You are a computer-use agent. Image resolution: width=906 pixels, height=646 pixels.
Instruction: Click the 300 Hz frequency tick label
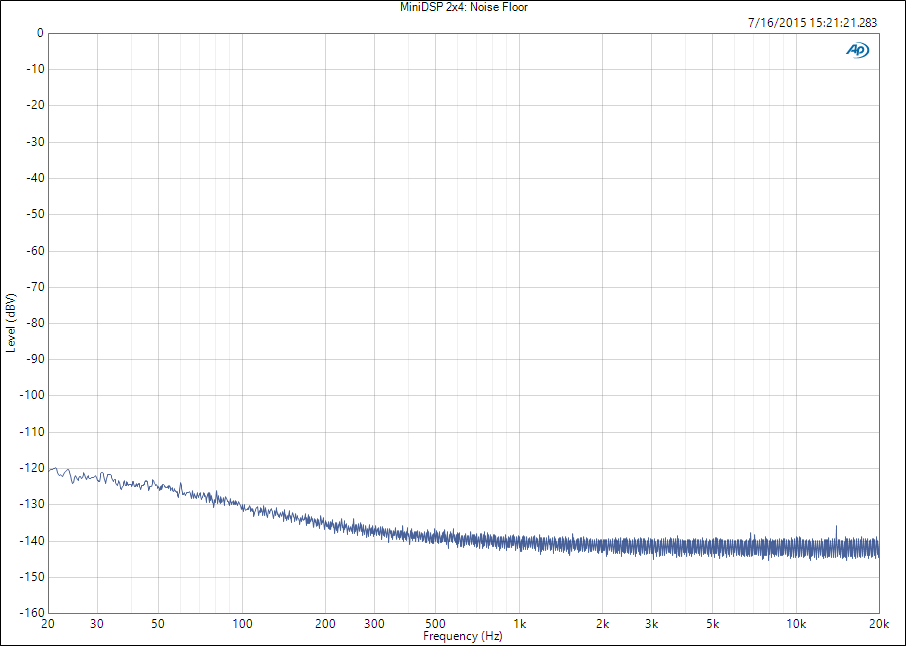pos(374,624)
